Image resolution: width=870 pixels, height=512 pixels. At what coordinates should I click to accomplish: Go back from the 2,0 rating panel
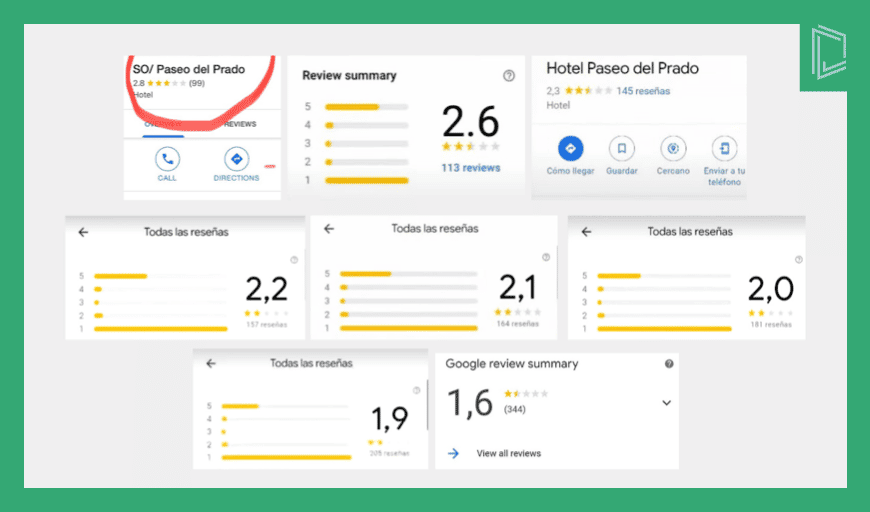pyautogui.click(x=586, y=232)
